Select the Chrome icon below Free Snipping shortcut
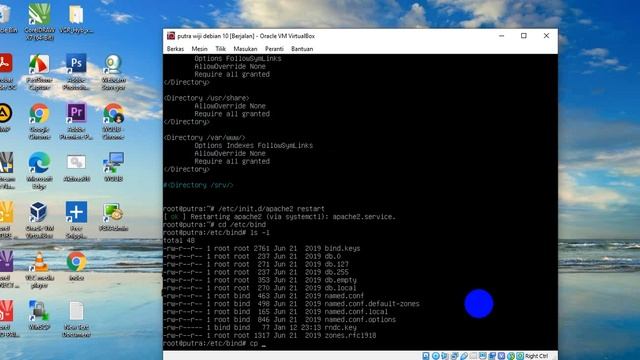 coord(76,266)
